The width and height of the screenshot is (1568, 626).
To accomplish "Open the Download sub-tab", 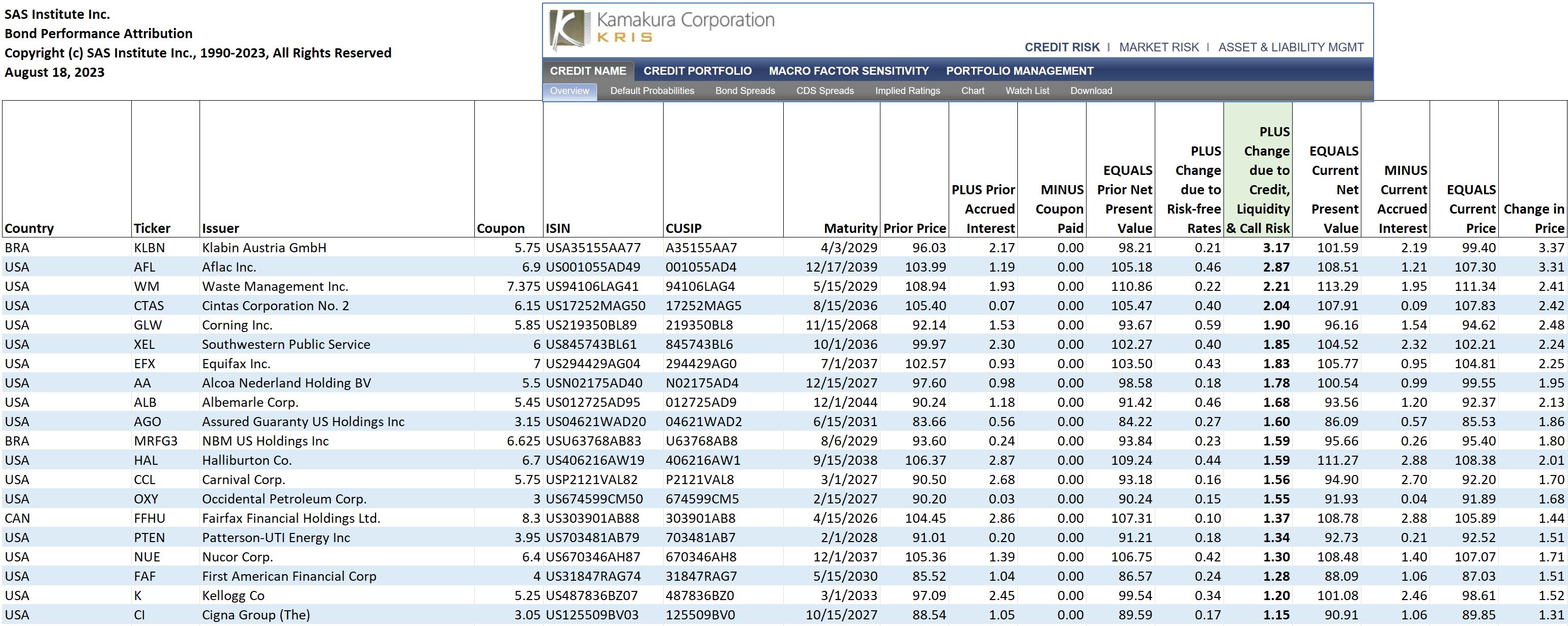I will coord(1091,91).
